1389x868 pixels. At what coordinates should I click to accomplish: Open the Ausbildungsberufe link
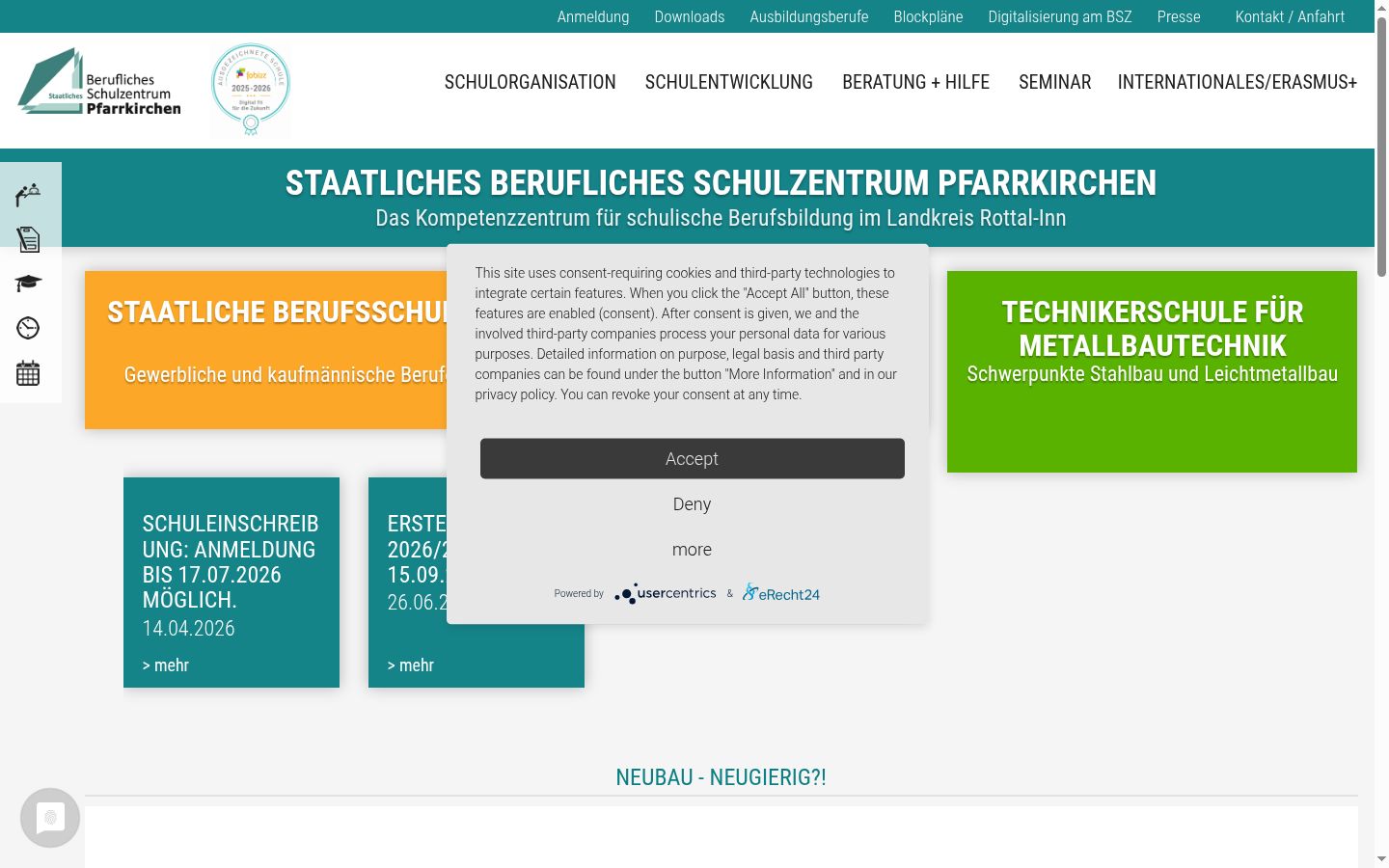click(x=809, y=16)
